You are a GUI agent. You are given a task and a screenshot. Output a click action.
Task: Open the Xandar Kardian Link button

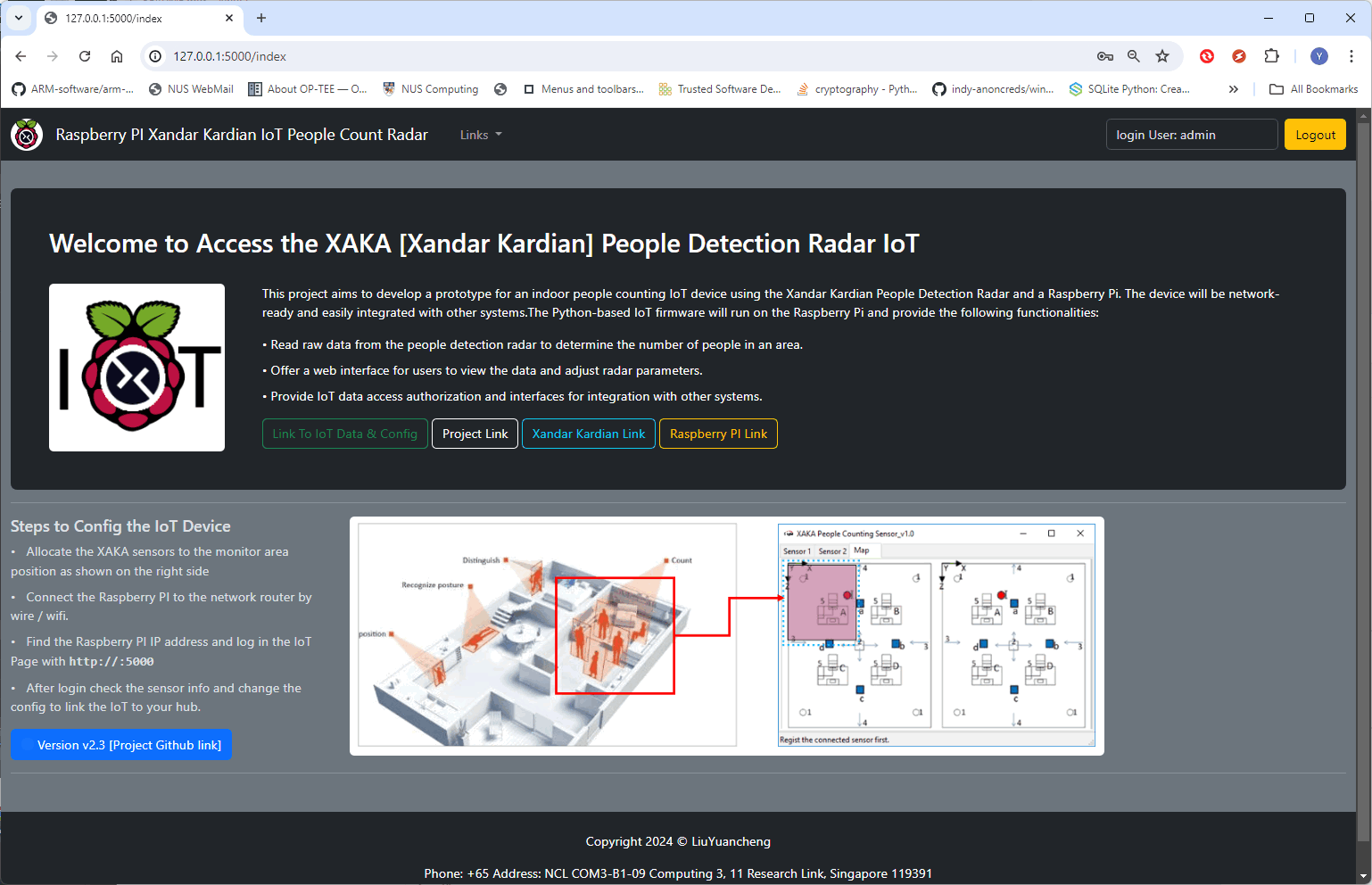coord(589,434)
